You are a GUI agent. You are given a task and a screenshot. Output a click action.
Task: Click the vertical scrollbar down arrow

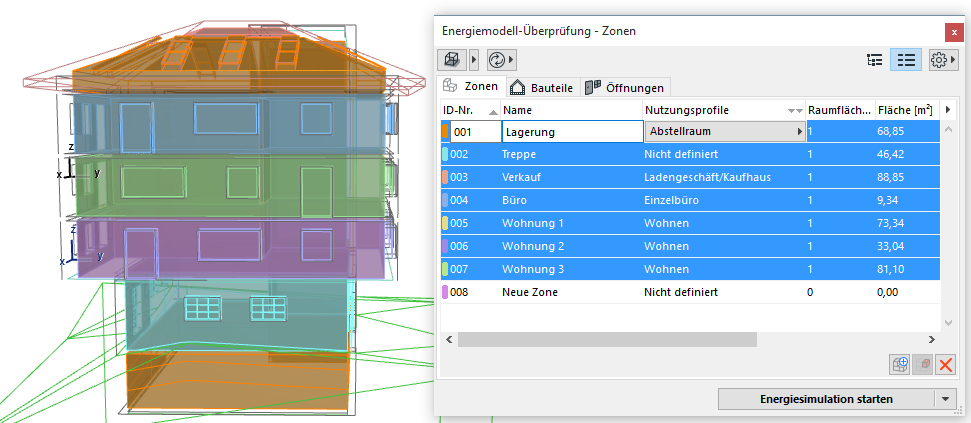click(x=948, y=323)
